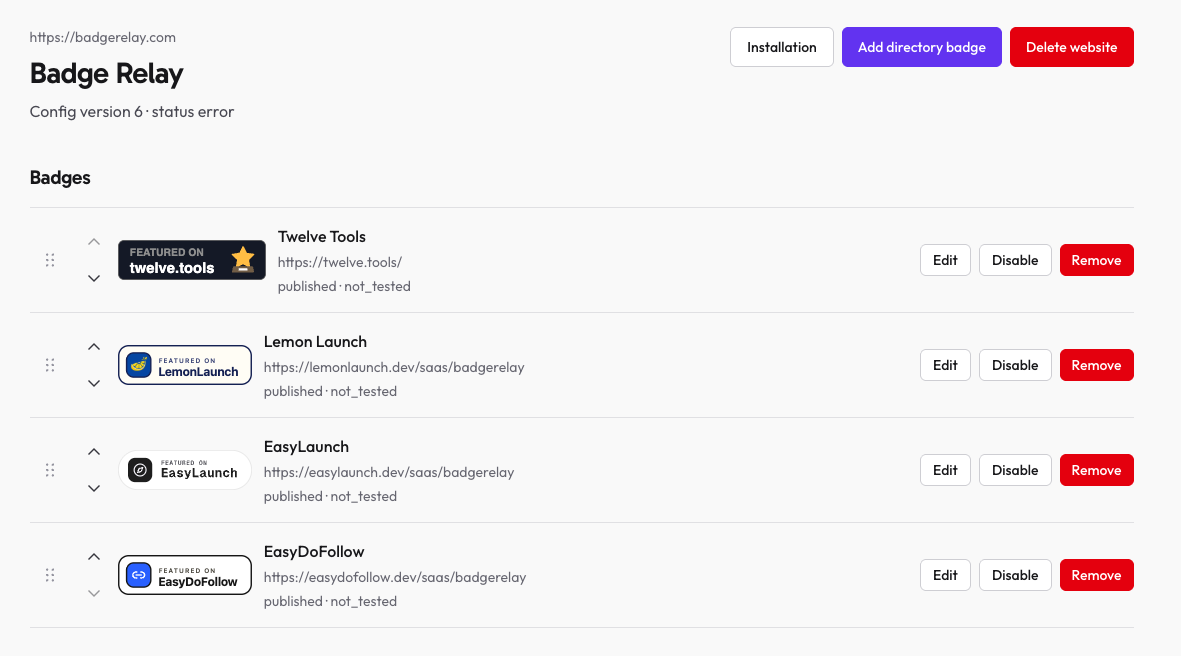This screenshot has width=1181, height=656.
Task: Click the EasyDoFollow badge image
Action: coord(185,575)
